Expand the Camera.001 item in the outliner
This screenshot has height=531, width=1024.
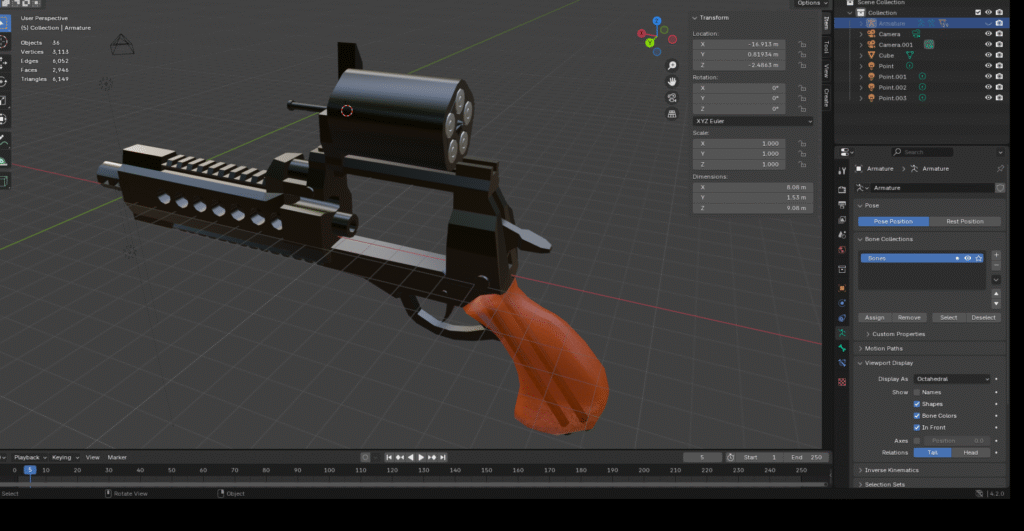pyautogui.click(x=860, y=45)
